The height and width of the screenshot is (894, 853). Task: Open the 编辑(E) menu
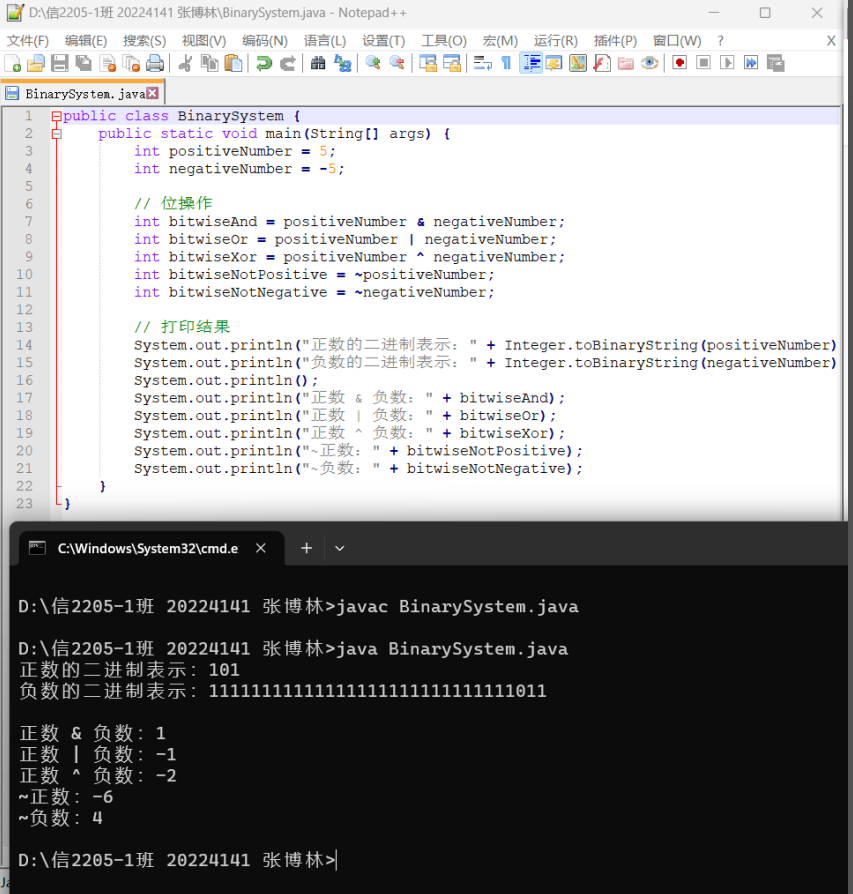(x=86, y=41)
